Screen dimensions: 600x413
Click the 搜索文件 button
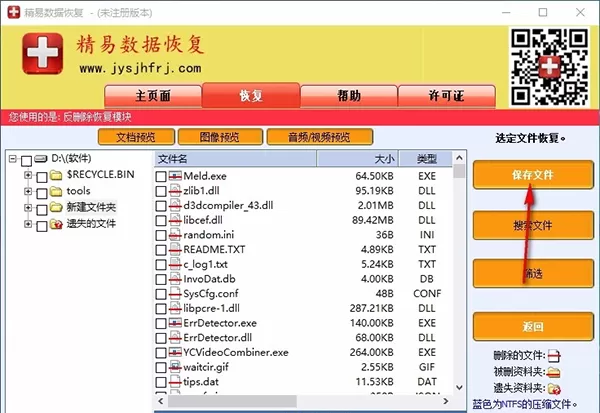pyautogui.click(x=533, y=225)
